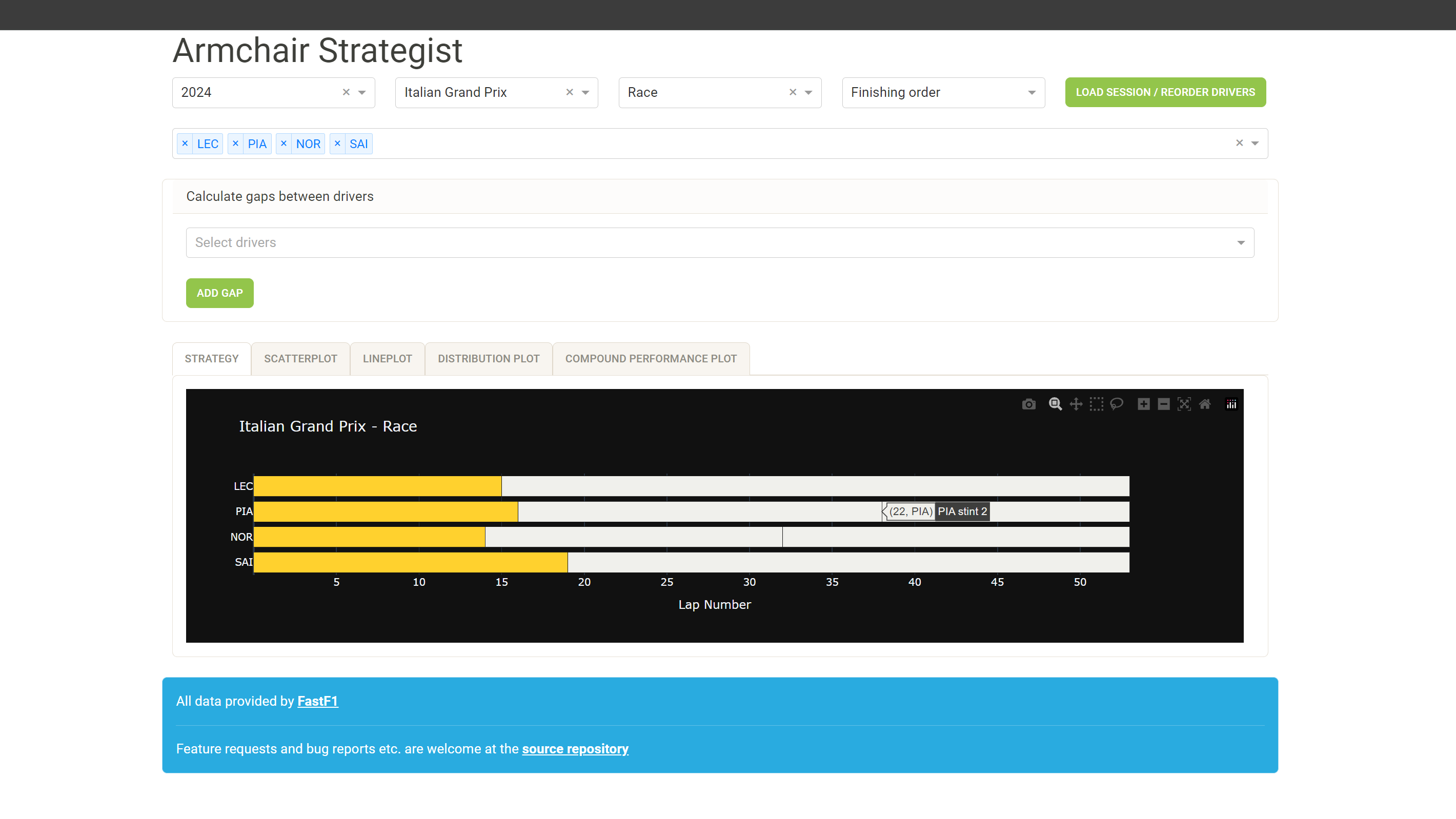1456x819 pixels.
Task: Switch to the SCATTERPLOT tab
Action: (300, 358)
